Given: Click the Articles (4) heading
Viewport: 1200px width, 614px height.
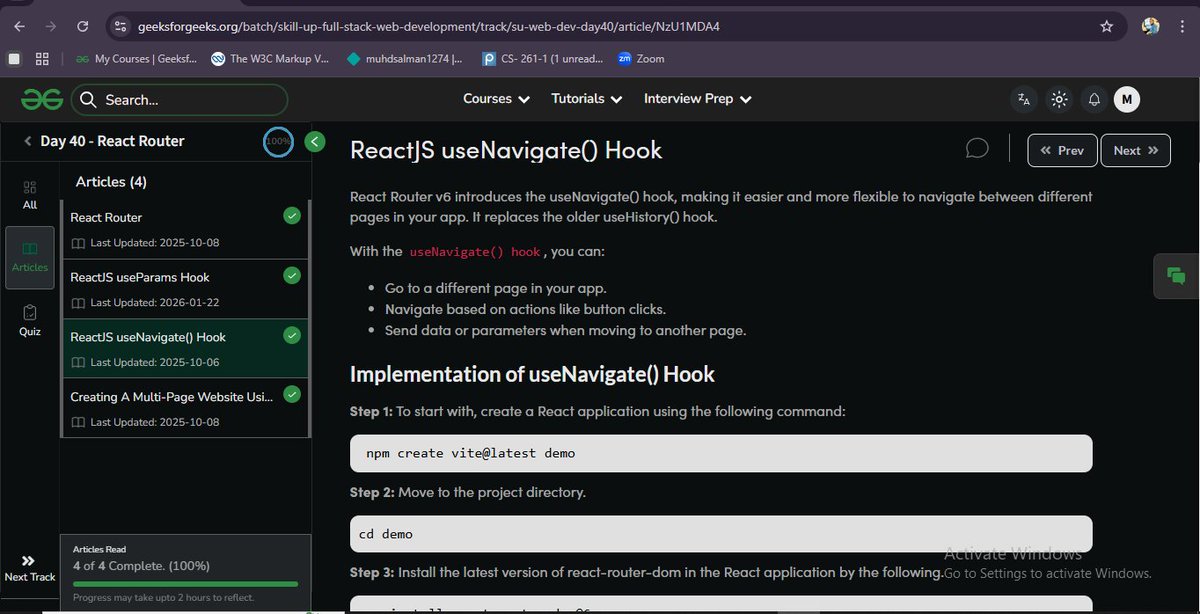Looking at the screenshot, I should pos(111,182).
